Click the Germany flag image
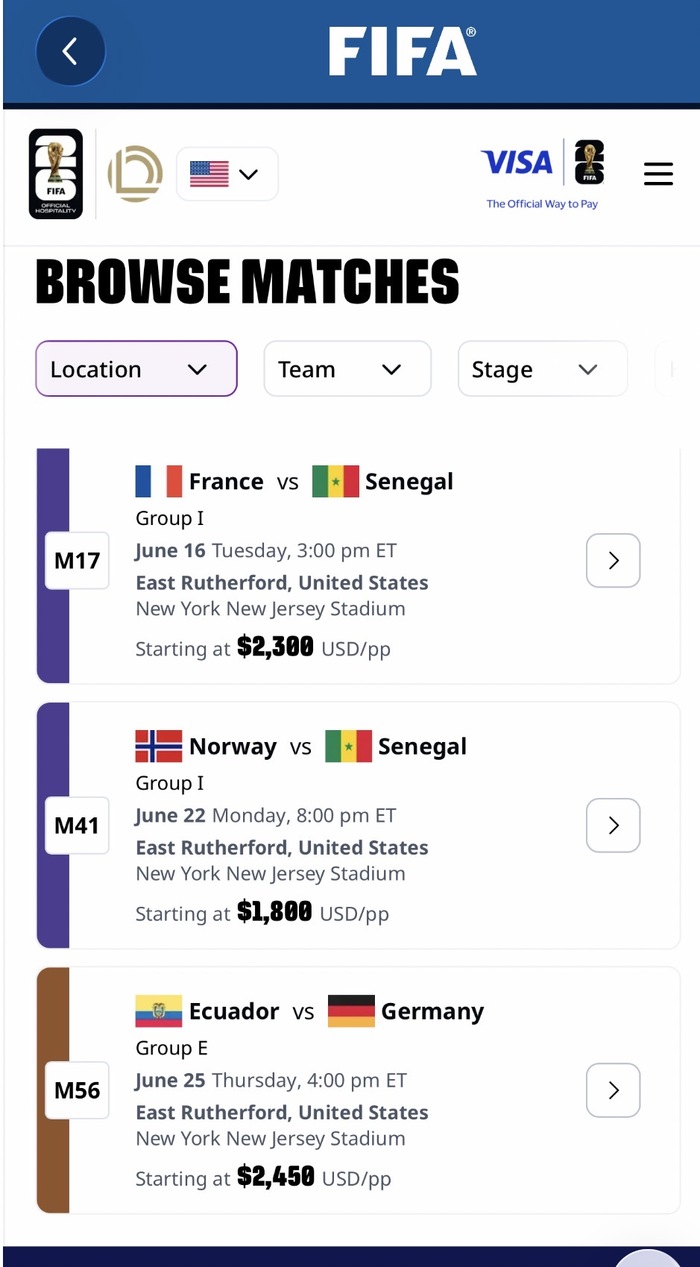The height and width of the screenshot is (1267, 700). point(351,1011)
